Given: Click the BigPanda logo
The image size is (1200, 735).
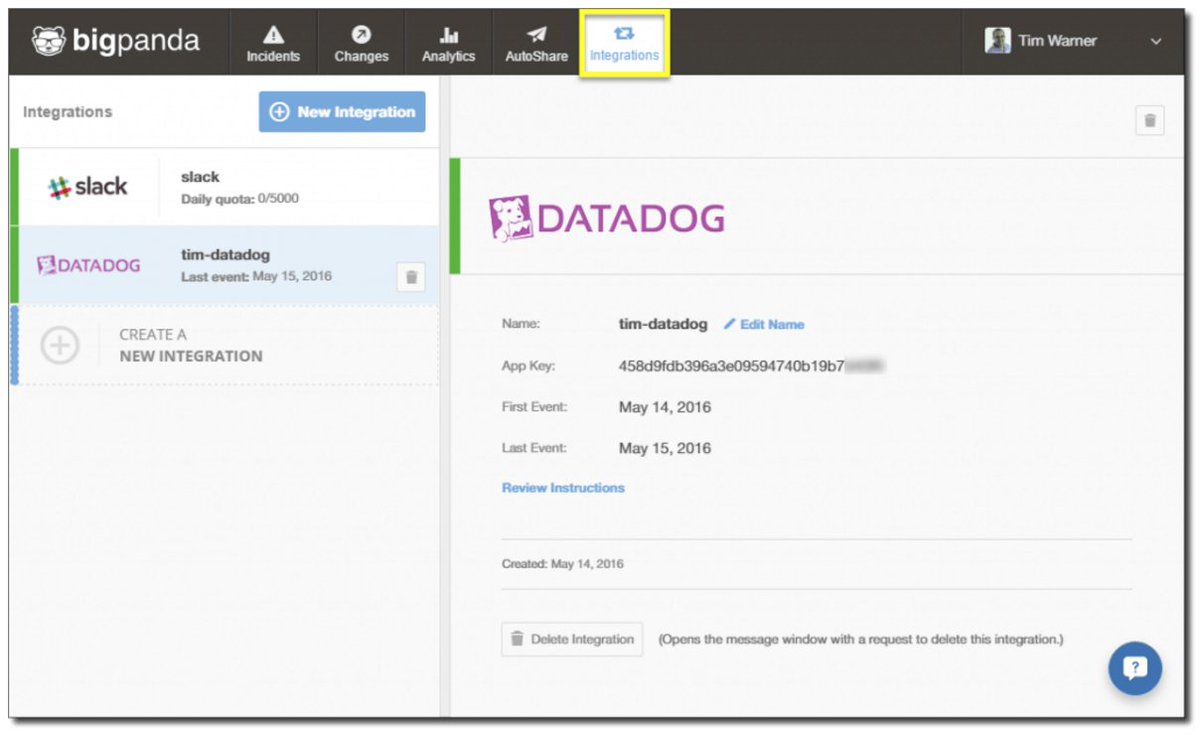Looking at the screenshot, I should pyautogui.click(x=115, y=41).
